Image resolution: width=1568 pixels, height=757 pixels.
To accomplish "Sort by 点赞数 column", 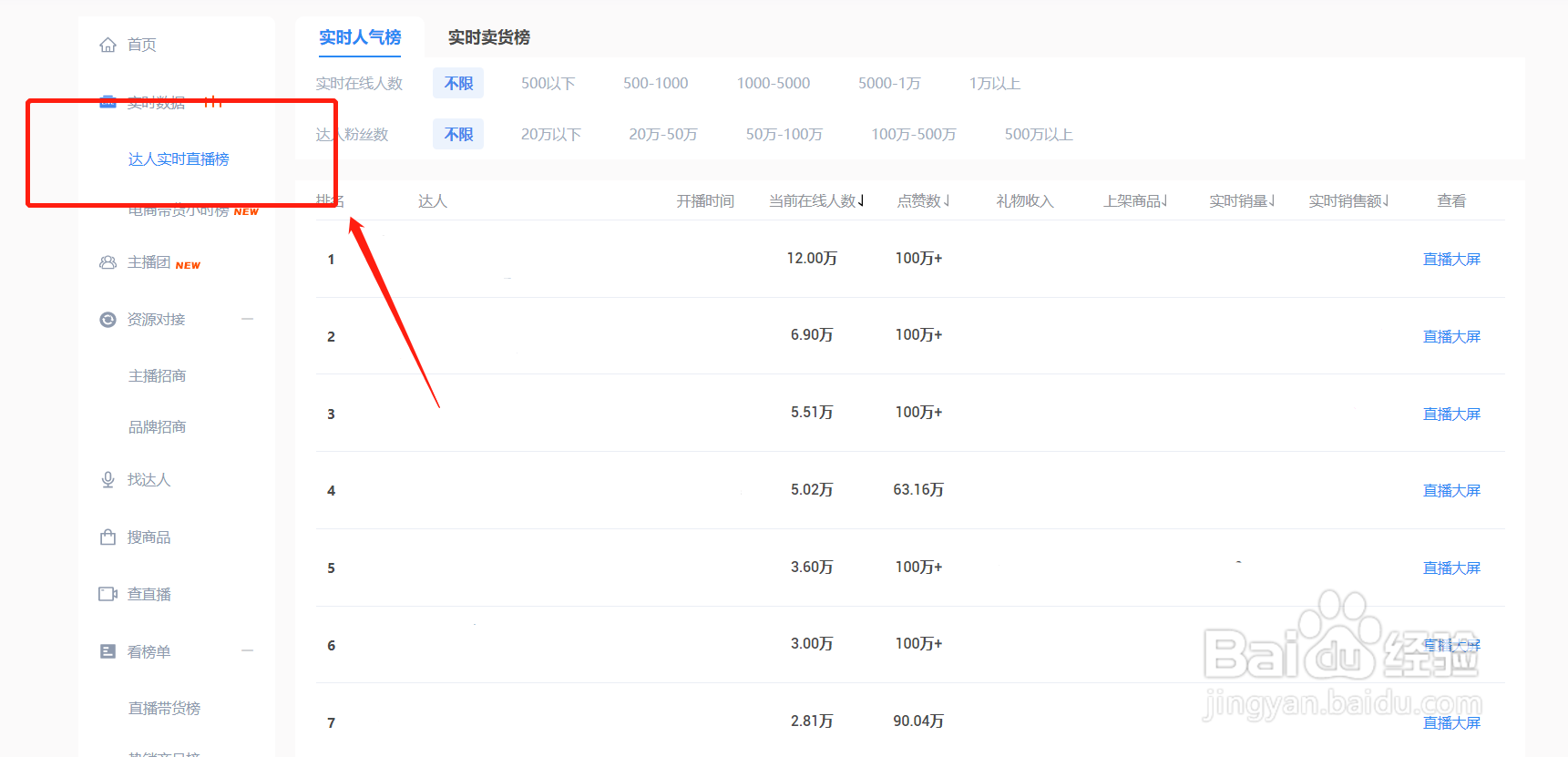I will tap(923, 201).
